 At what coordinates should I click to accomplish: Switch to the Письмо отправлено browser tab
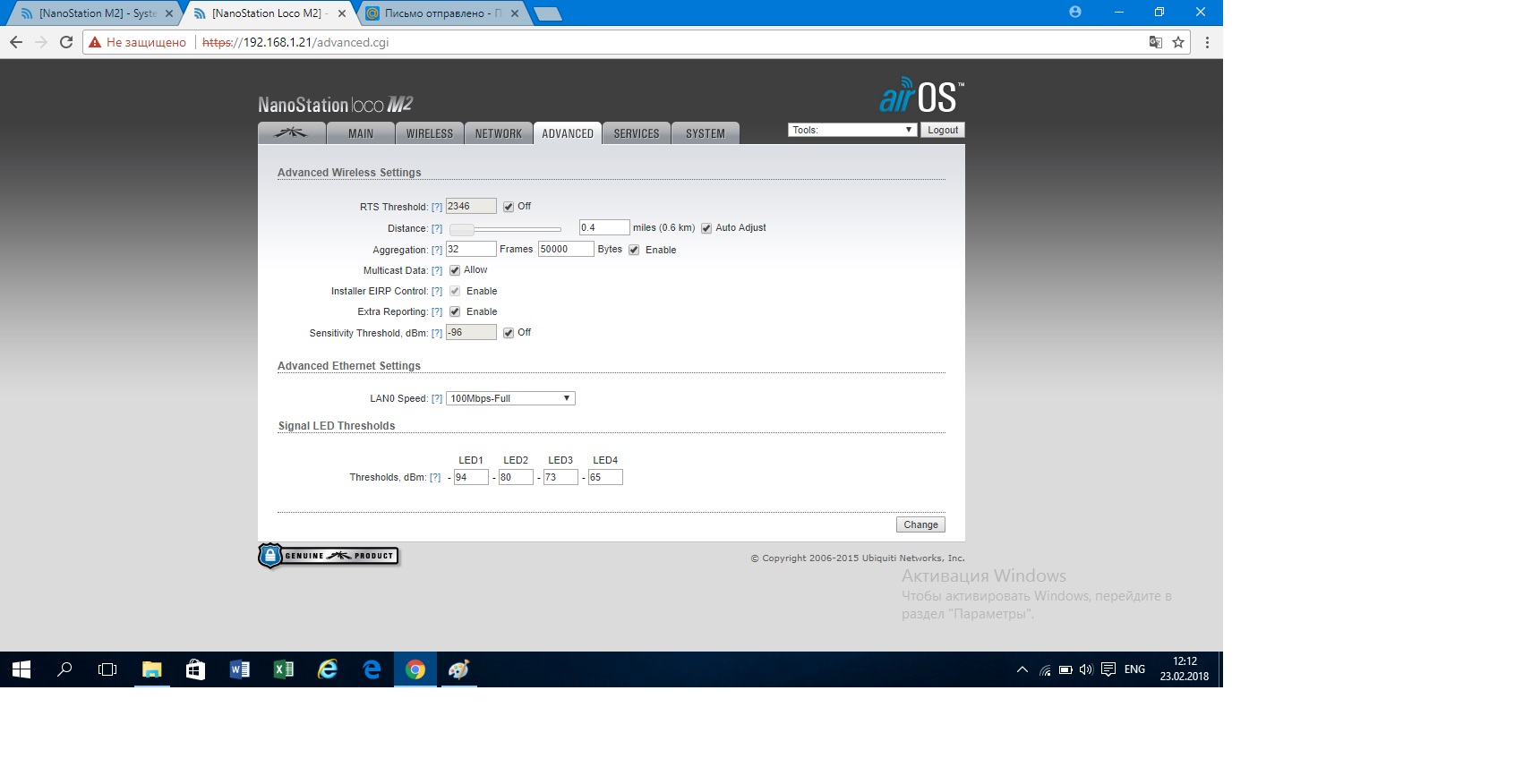[443, 13]
